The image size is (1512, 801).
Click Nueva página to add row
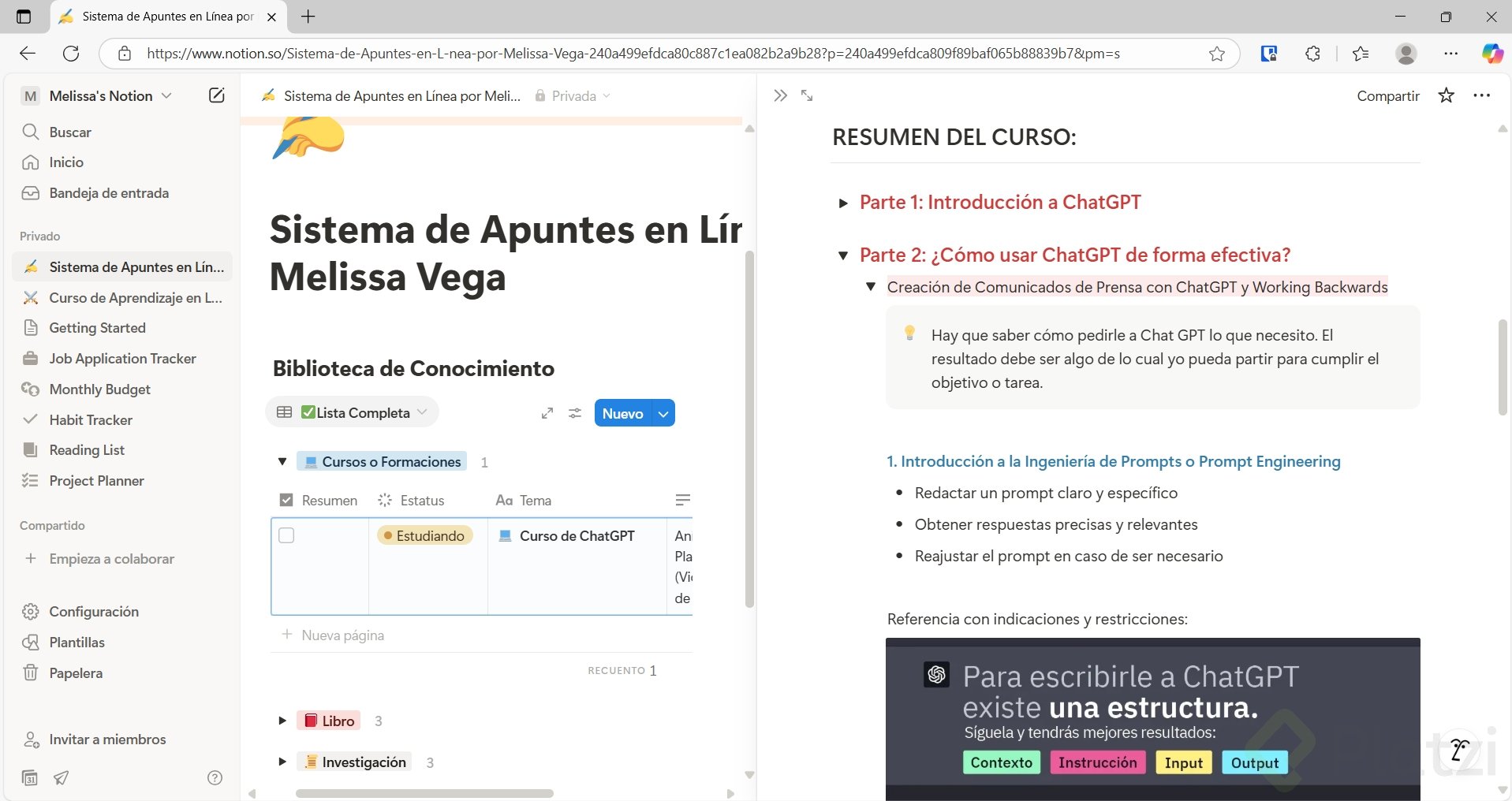(333, 635)
